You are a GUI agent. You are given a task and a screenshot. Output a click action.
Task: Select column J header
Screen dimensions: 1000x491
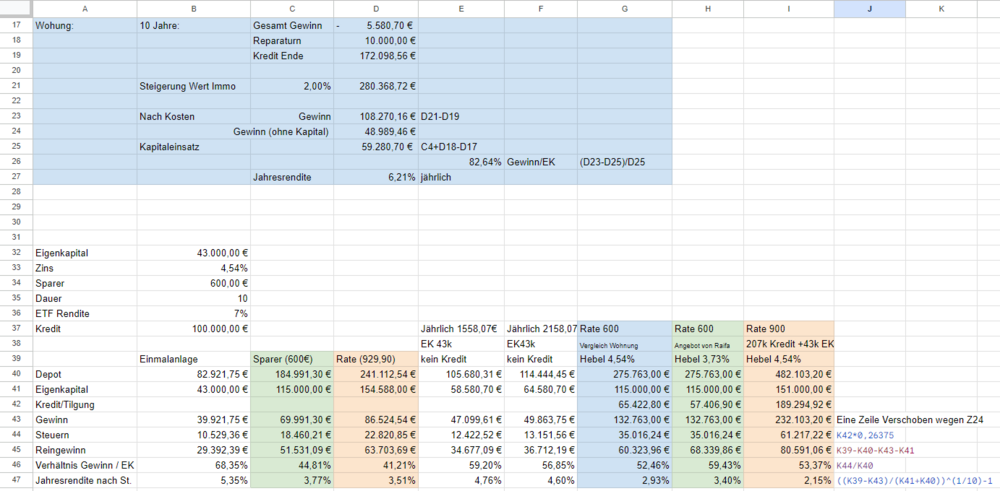[869, 8]
